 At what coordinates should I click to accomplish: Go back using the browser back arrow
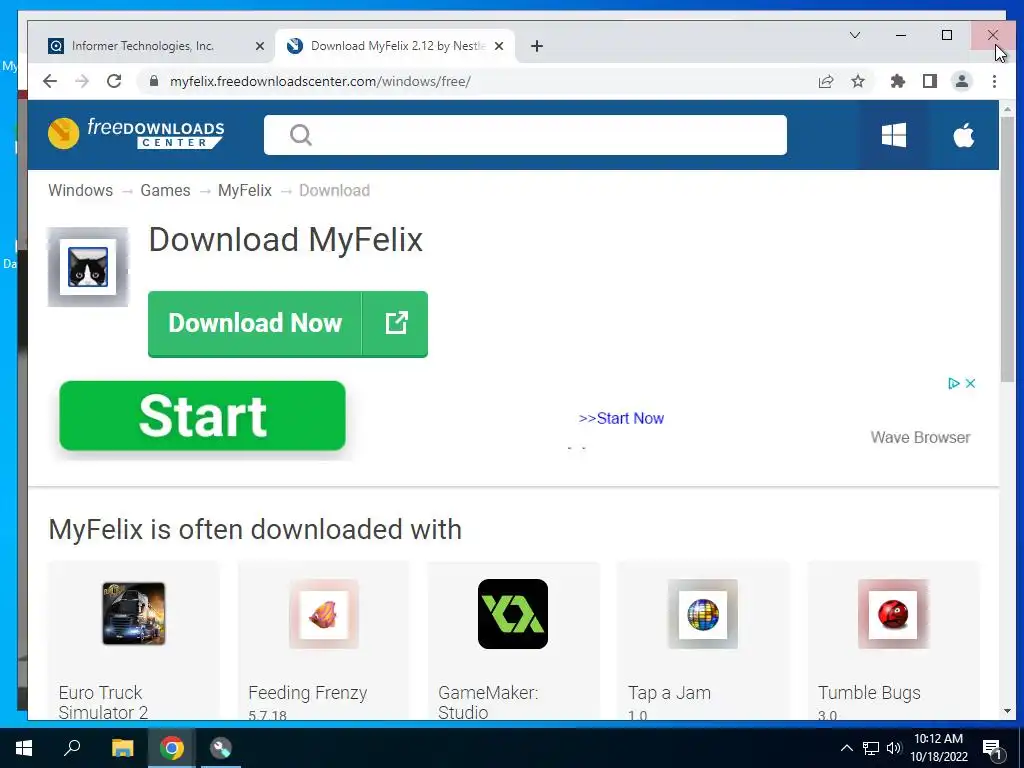(x=50, y=81)
